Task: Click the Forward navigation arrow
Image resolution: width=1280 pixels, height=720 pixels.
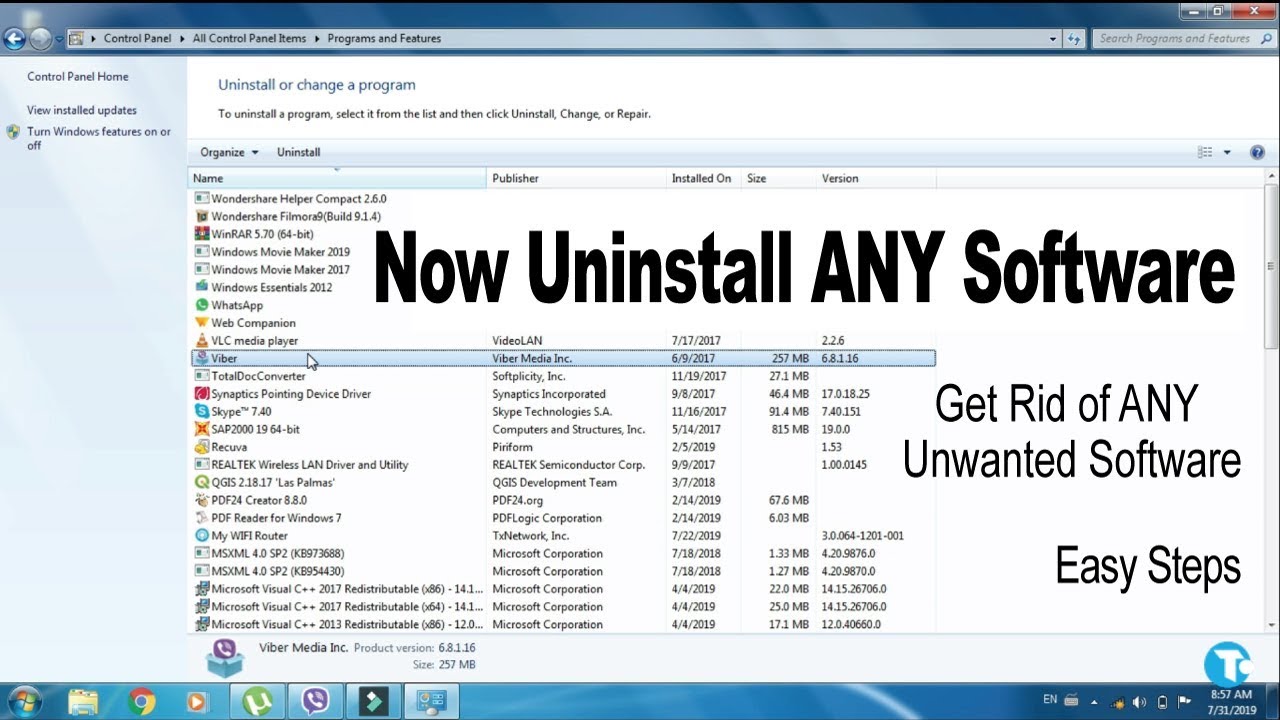Action: 40,39
